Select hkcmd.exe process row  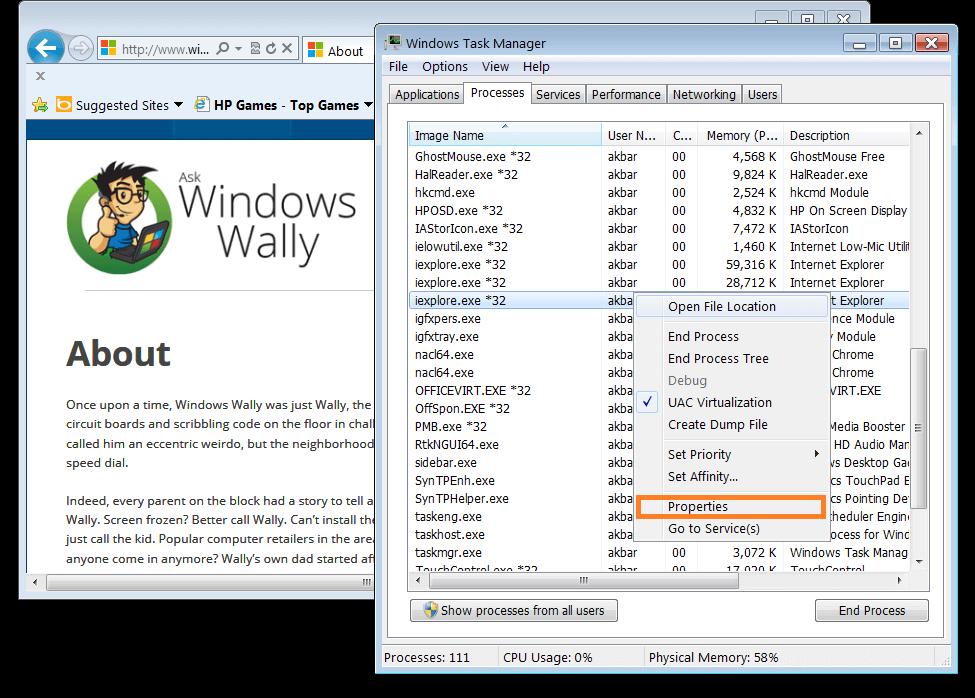pos(659,193)
